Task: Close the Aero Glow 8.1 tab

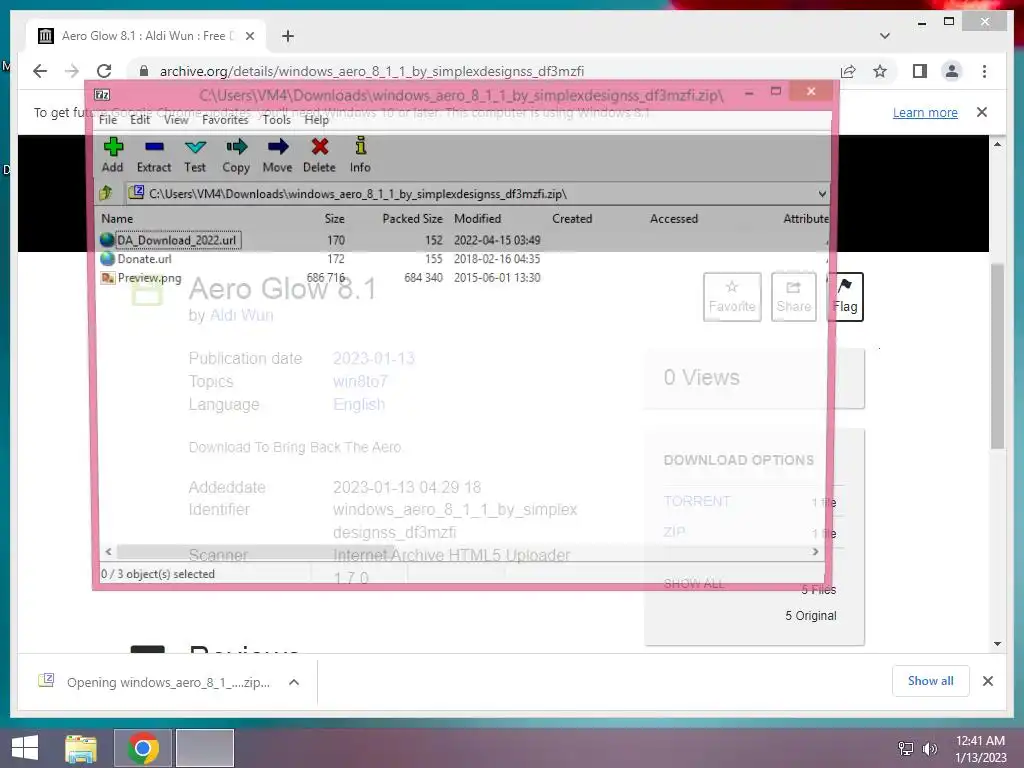Action: pyautogui.click(x=249, y=36)
